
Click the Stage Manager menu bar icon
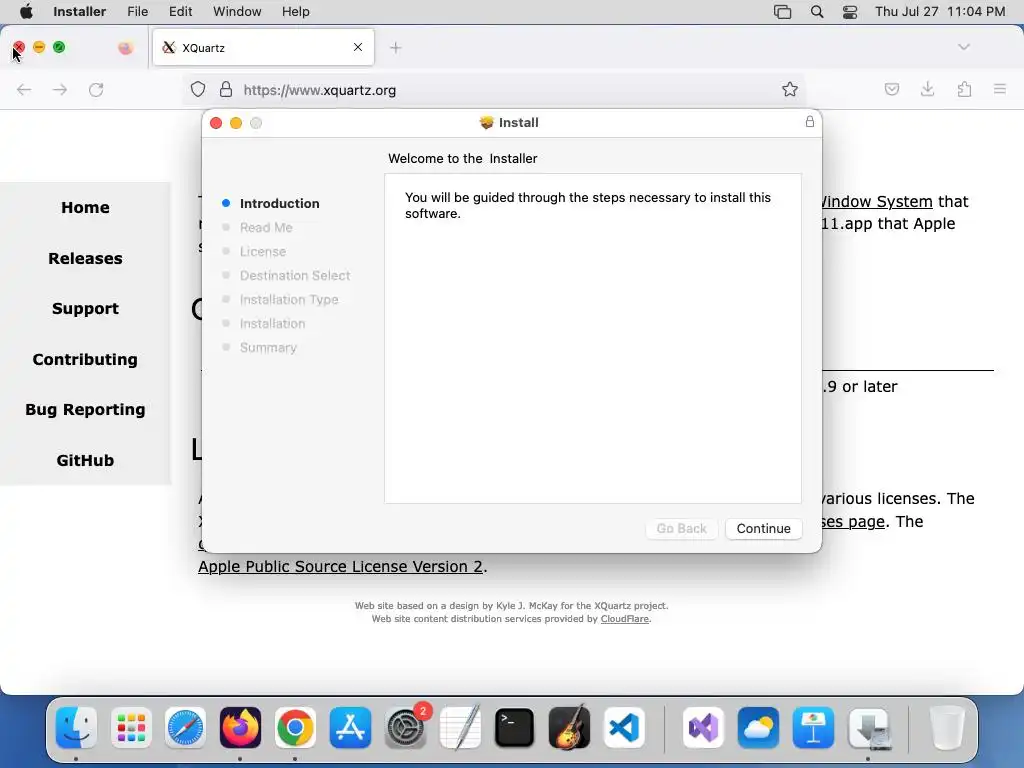(x=782, y=11)
